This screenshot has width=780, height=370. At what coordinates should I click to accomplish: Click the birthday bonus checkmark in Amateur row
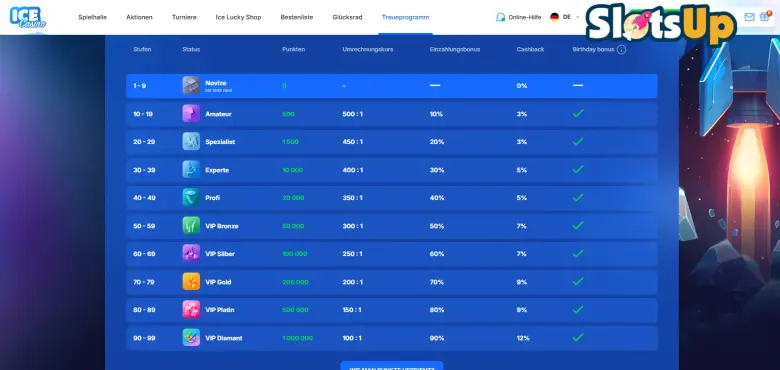pyautogui.click(x=578, y=113)
